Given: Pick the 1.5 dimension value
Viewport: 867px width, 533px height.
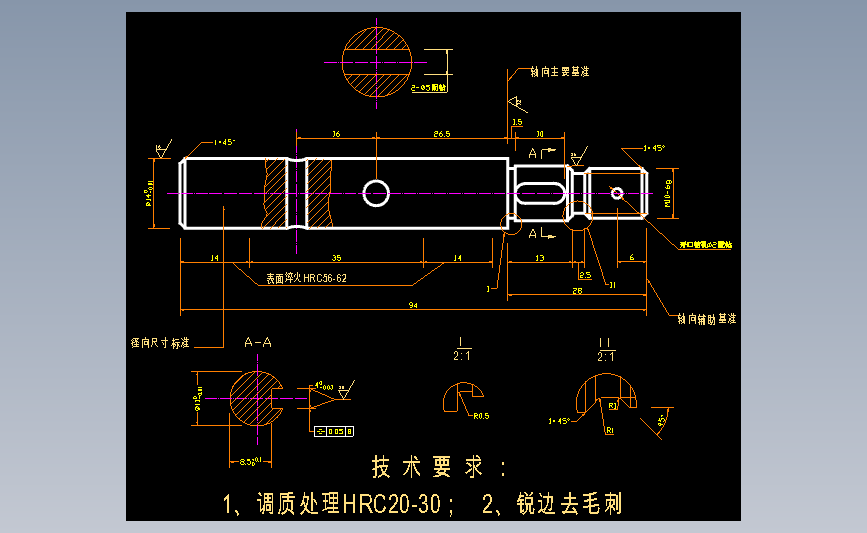Looking at the screenshot, I should pyautogui.click(x=517, y=122).
